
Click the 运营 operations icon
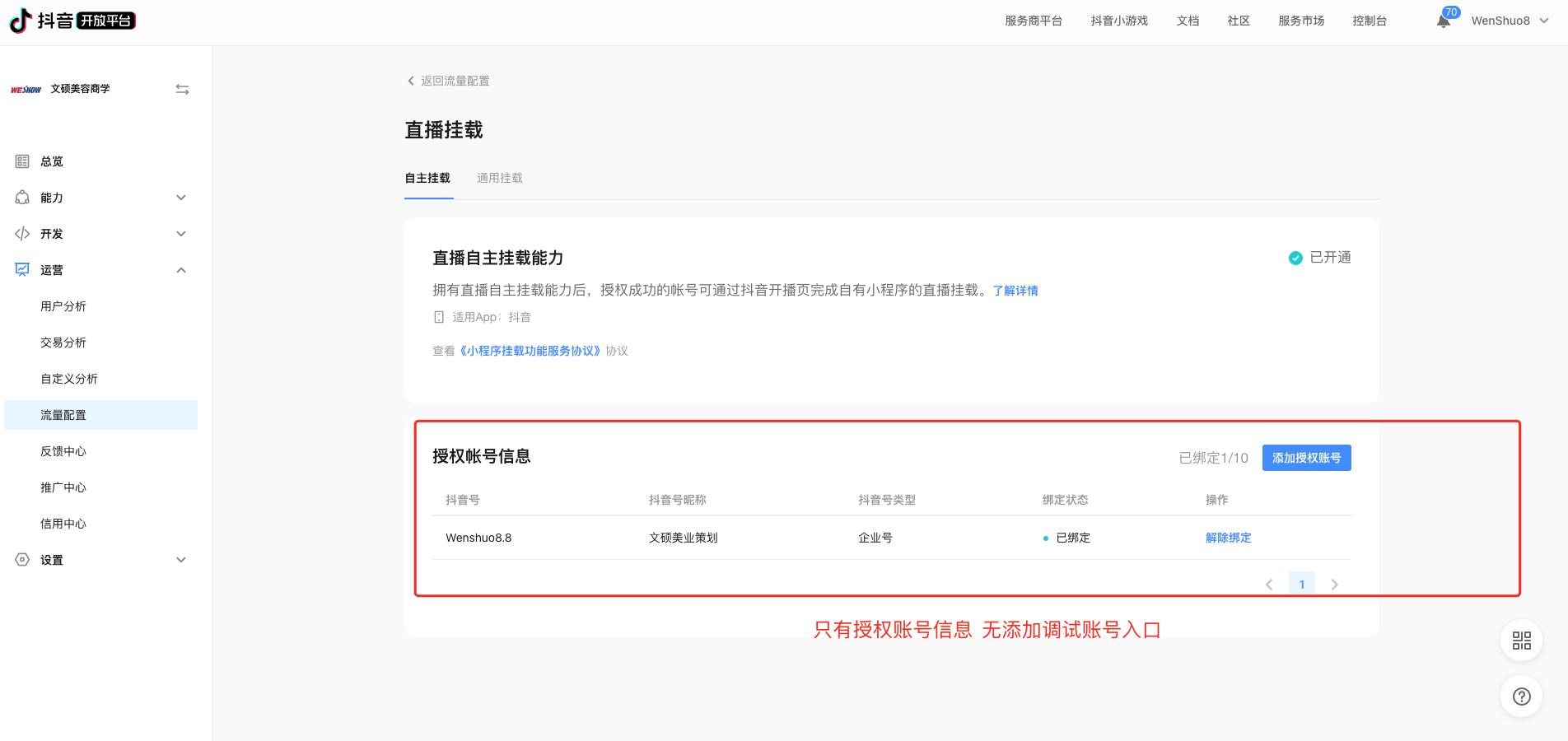(22, 269)
